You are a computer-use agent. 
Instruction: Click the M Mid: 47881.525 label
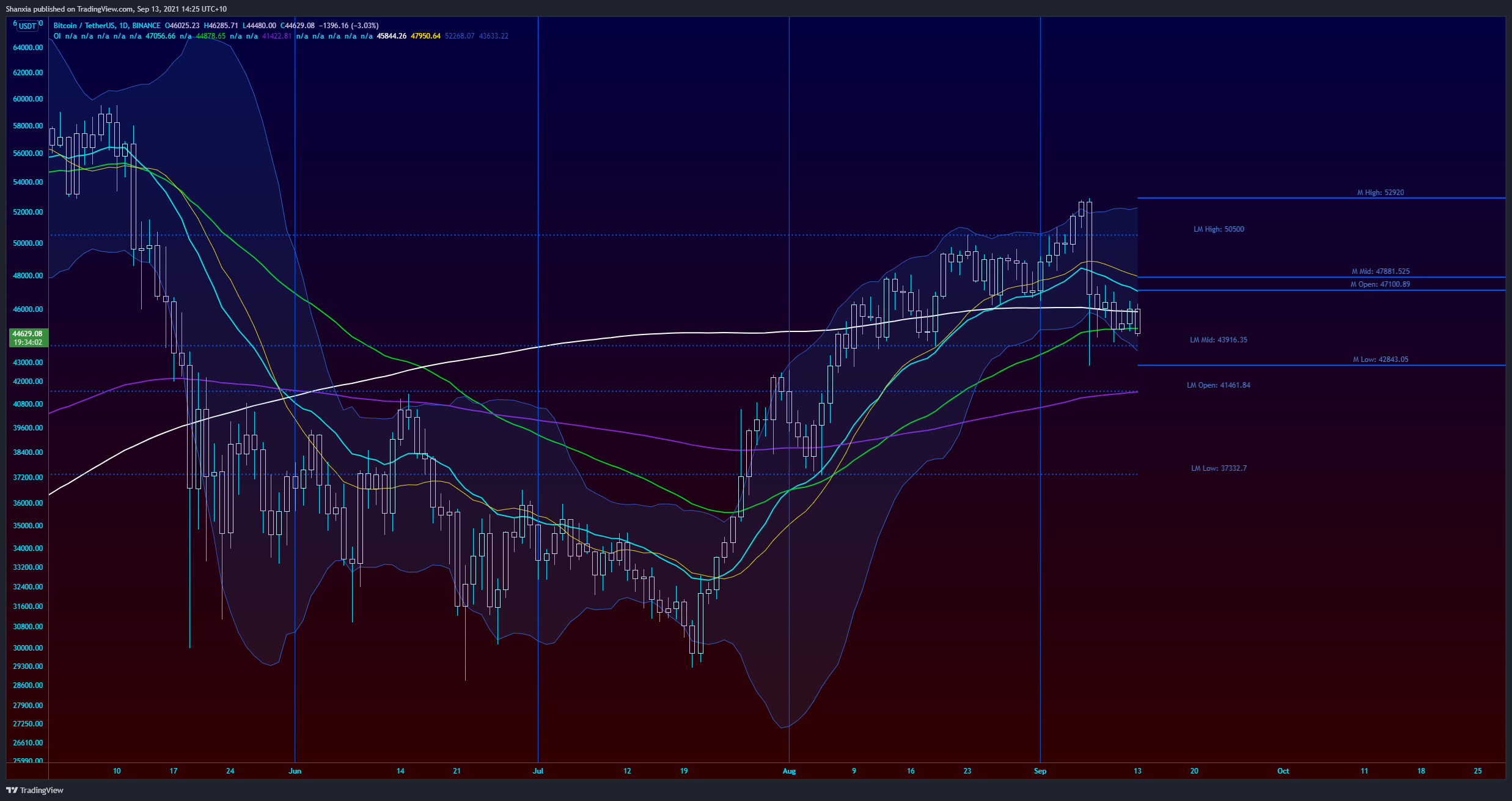1381,271
